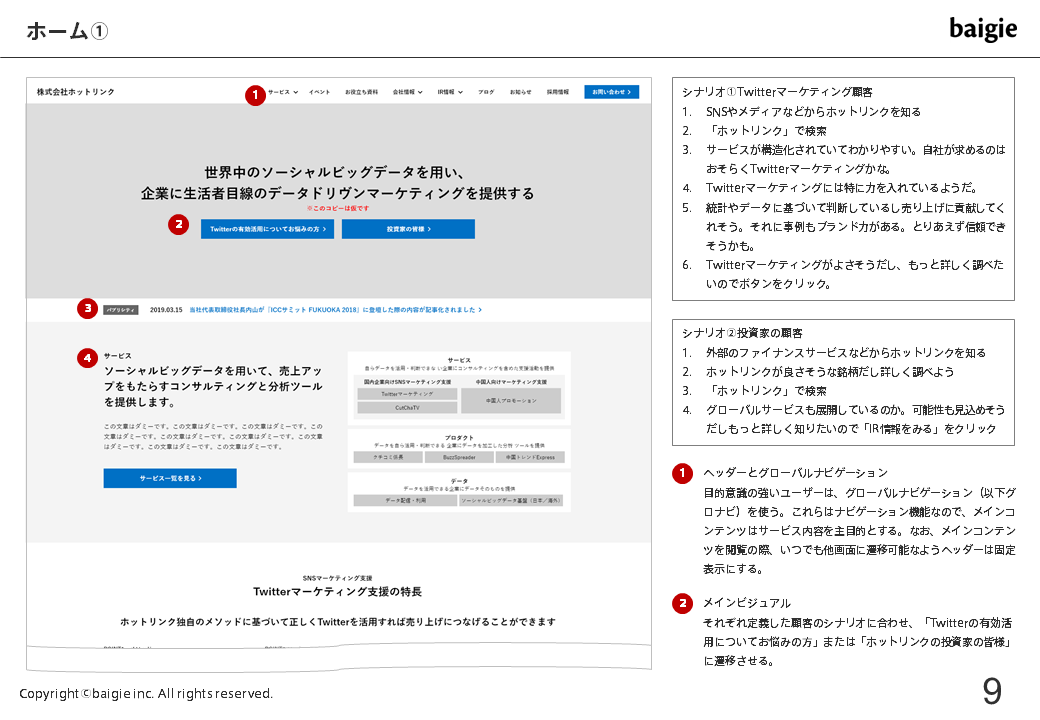This screenshot has height=720, width=1040.
Task: Click the プロダクト card heading
Action: tap(459, 438)
